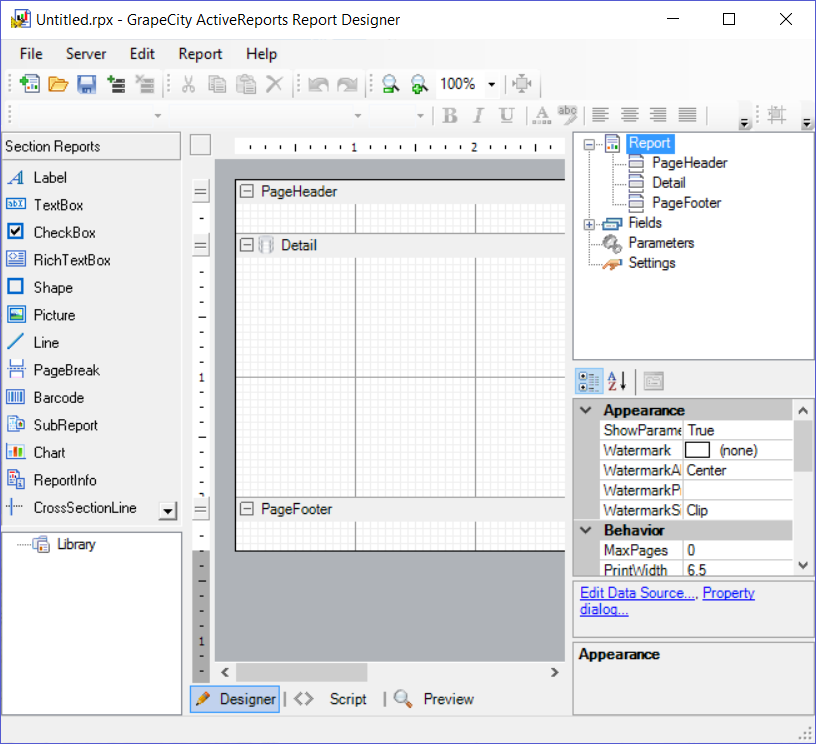Collapse the PageHeader section
The width and height of the screenshot is (816, 744).
pos(246,191)
